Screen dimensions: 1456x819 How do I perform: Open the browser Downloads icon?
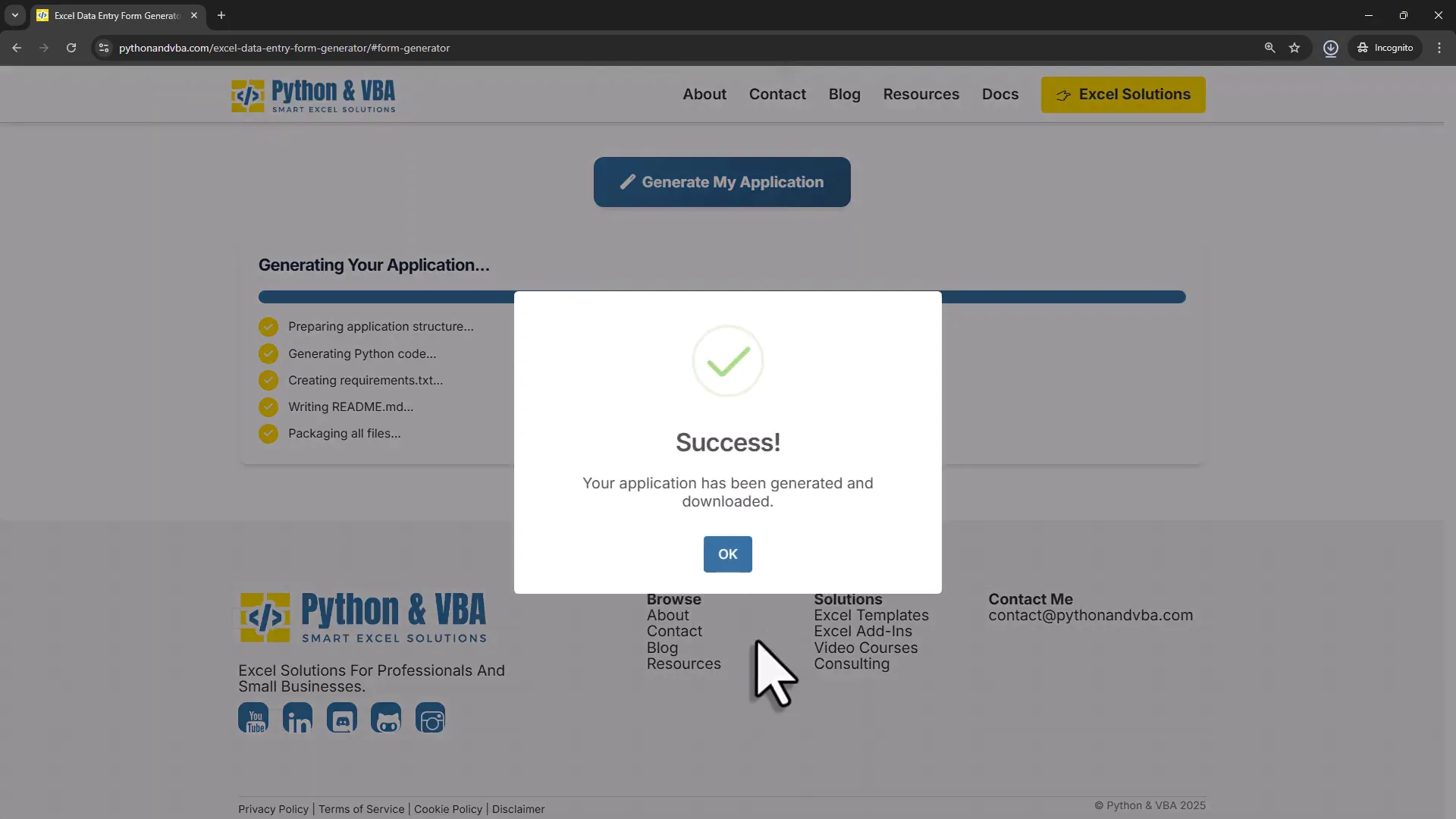[x=1330, y=47]
